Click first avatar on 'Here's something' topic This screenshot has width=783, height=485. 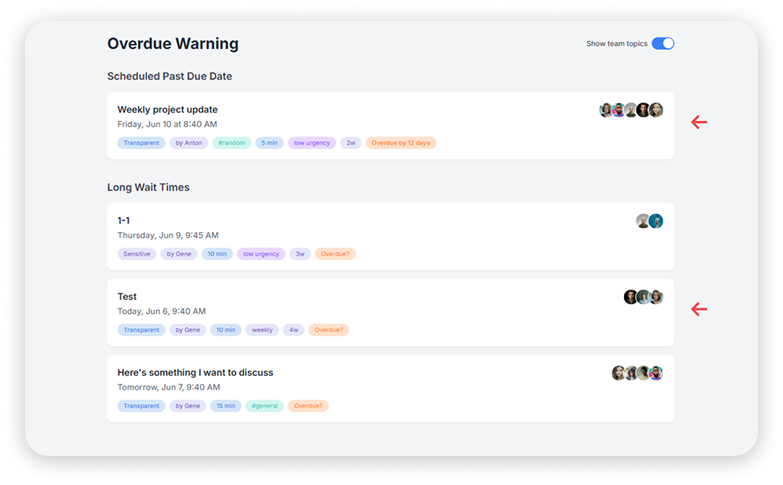619,373
